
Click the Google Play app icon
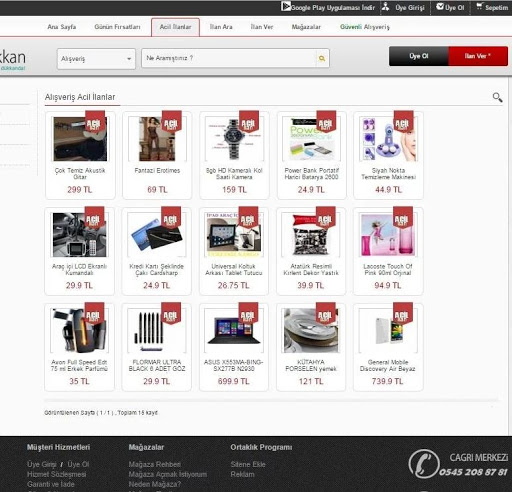285,6
